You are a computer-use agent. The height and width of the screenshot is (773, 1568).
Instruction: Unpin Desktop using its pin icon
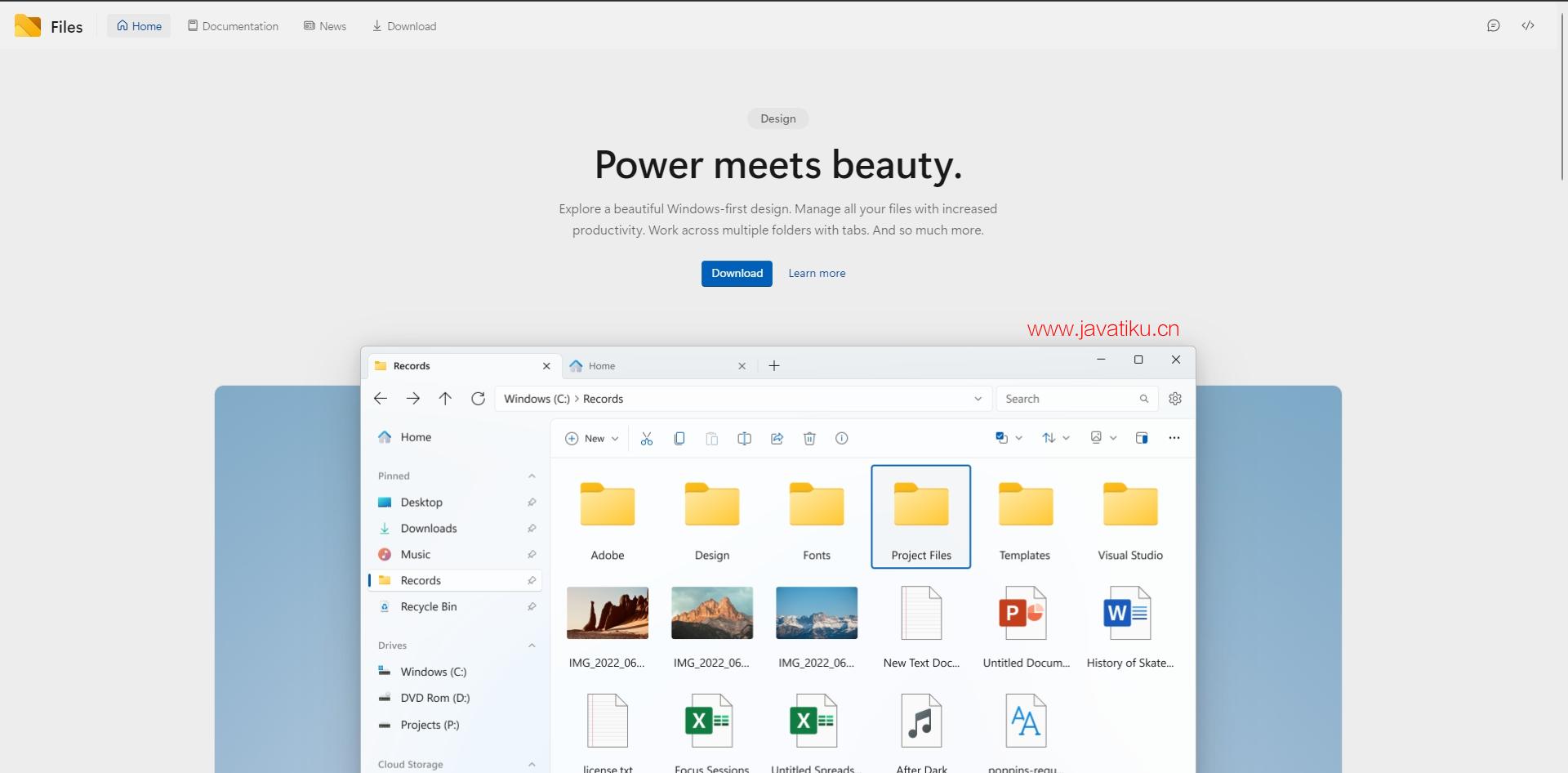(x=532, y=503)
